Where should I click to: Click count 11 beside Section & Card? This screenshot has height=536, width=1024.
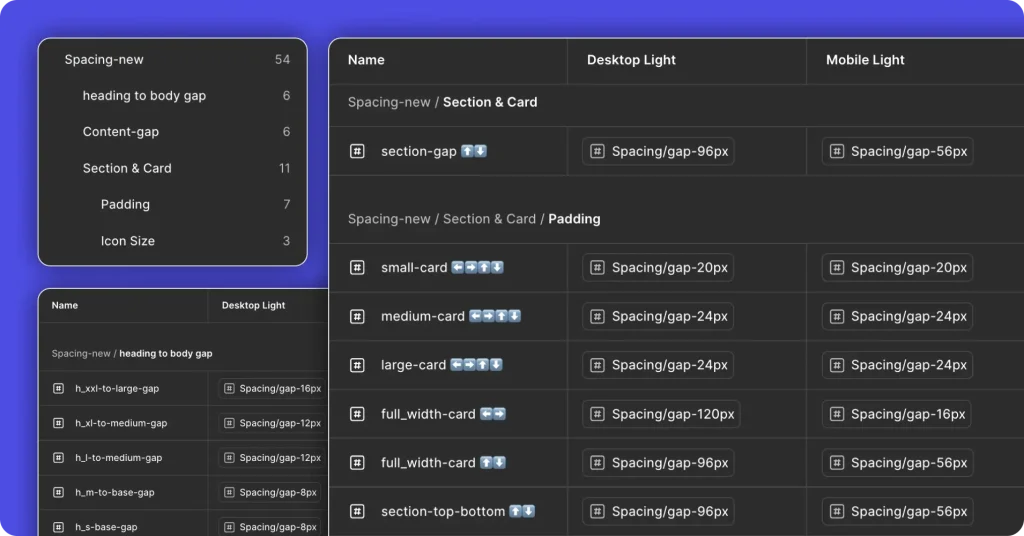pyautogui.click(x=284, y=168)
